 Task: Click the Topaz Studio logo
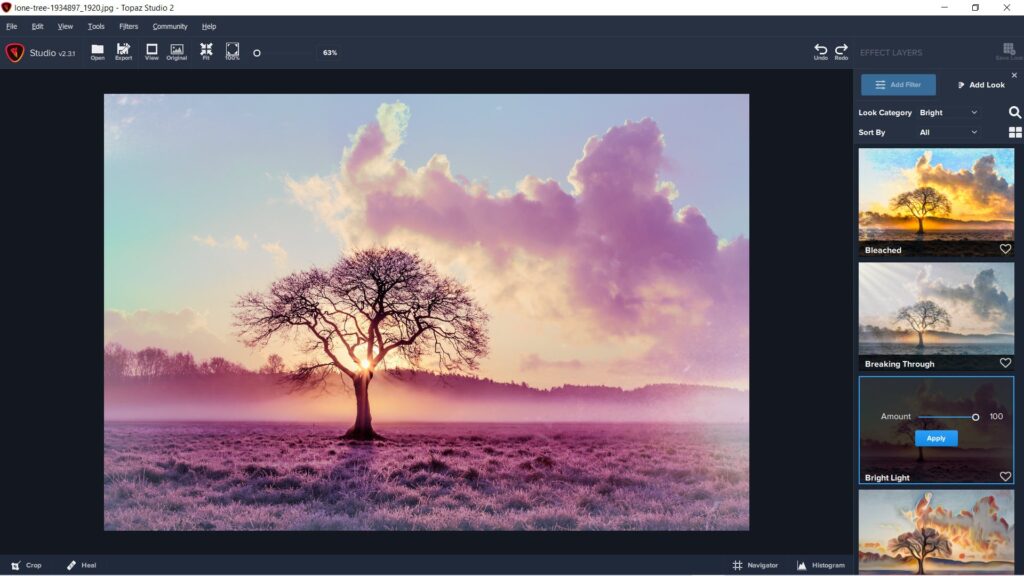point(14,52)
